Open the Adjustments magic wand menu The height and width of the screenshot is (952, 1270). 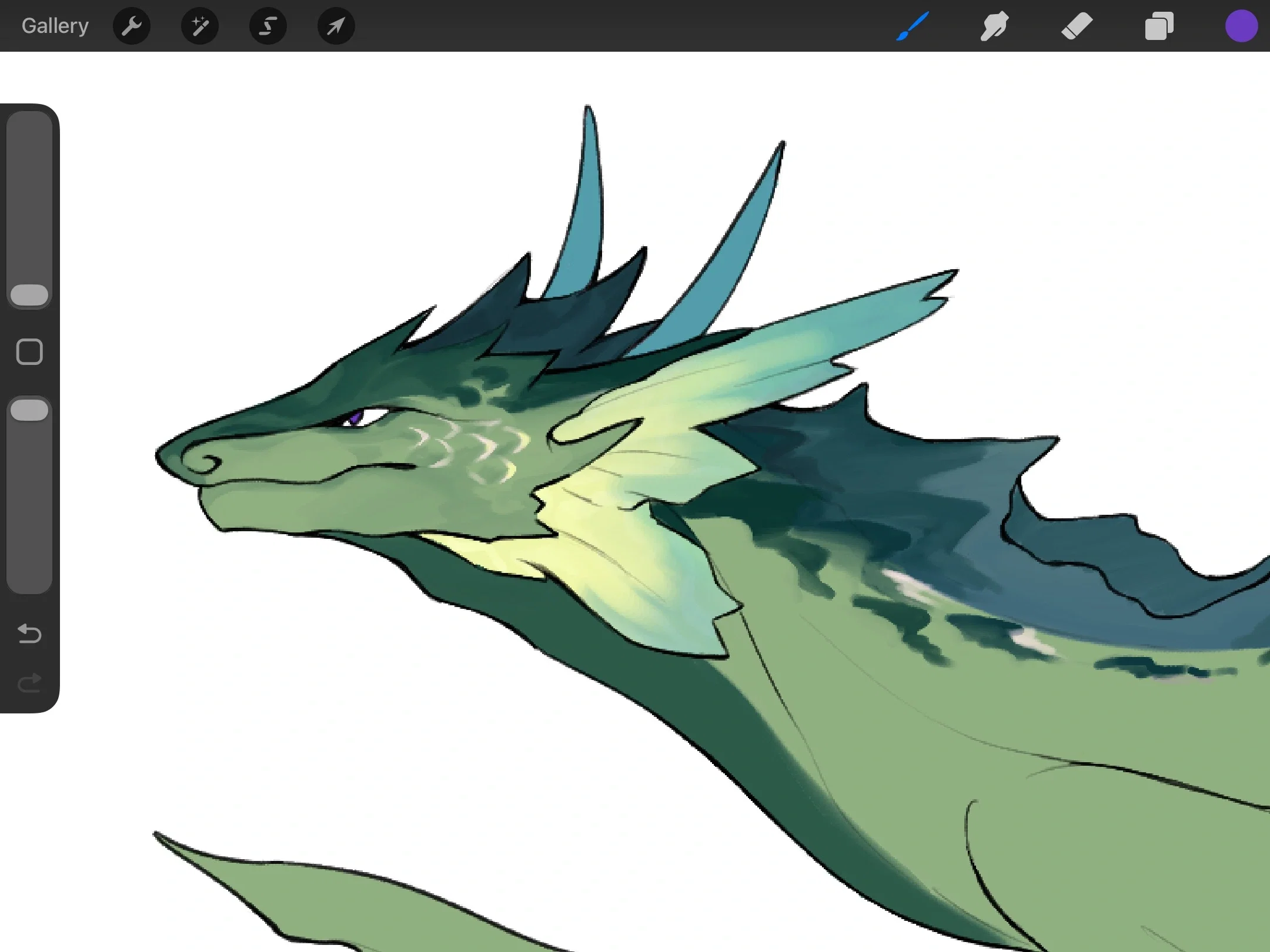click(200, 26)
